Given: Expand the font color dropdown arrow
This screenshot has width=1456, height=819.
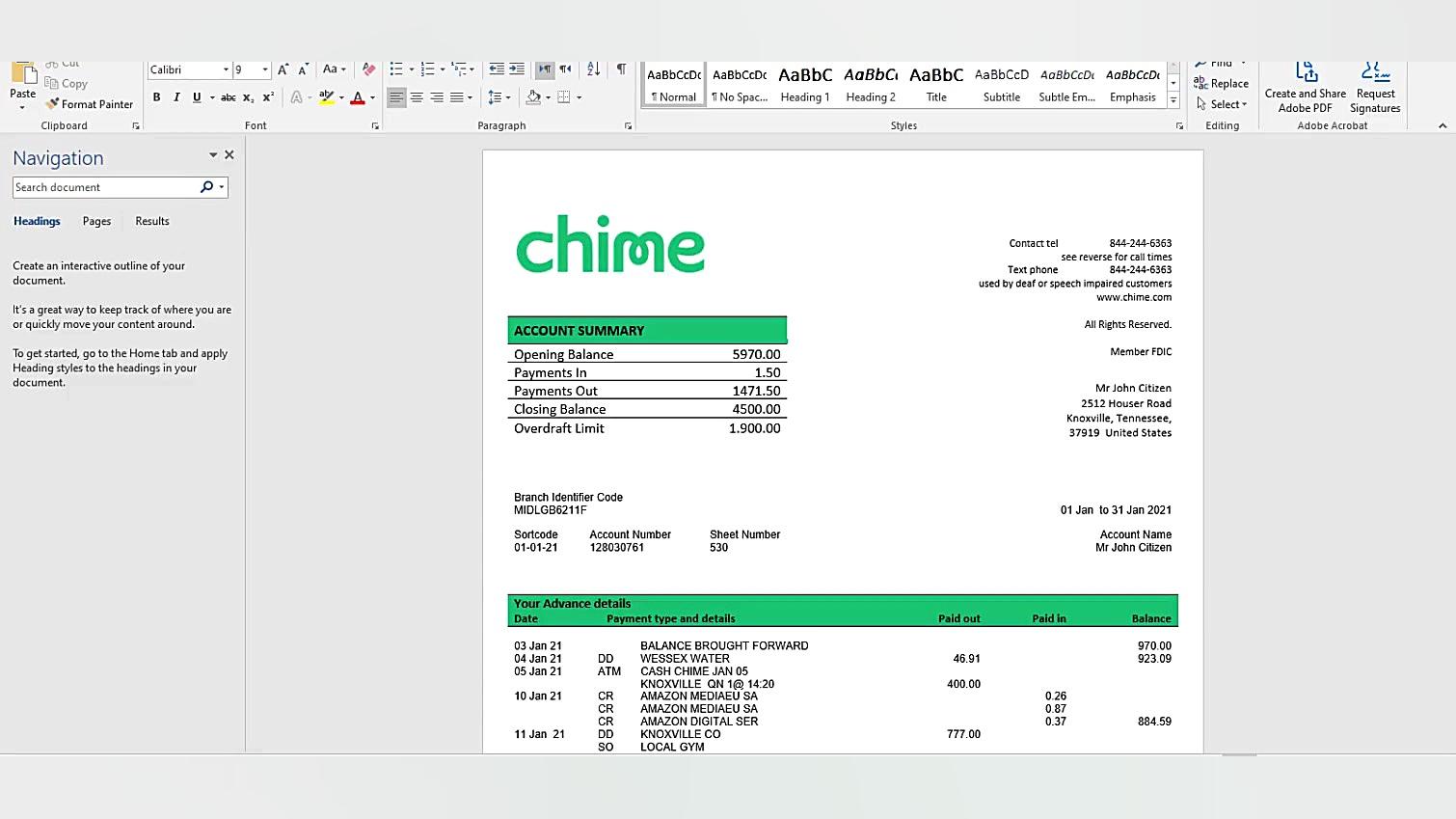Looking at the screenshot, I should pyautogui.click(x=372, y=97).
